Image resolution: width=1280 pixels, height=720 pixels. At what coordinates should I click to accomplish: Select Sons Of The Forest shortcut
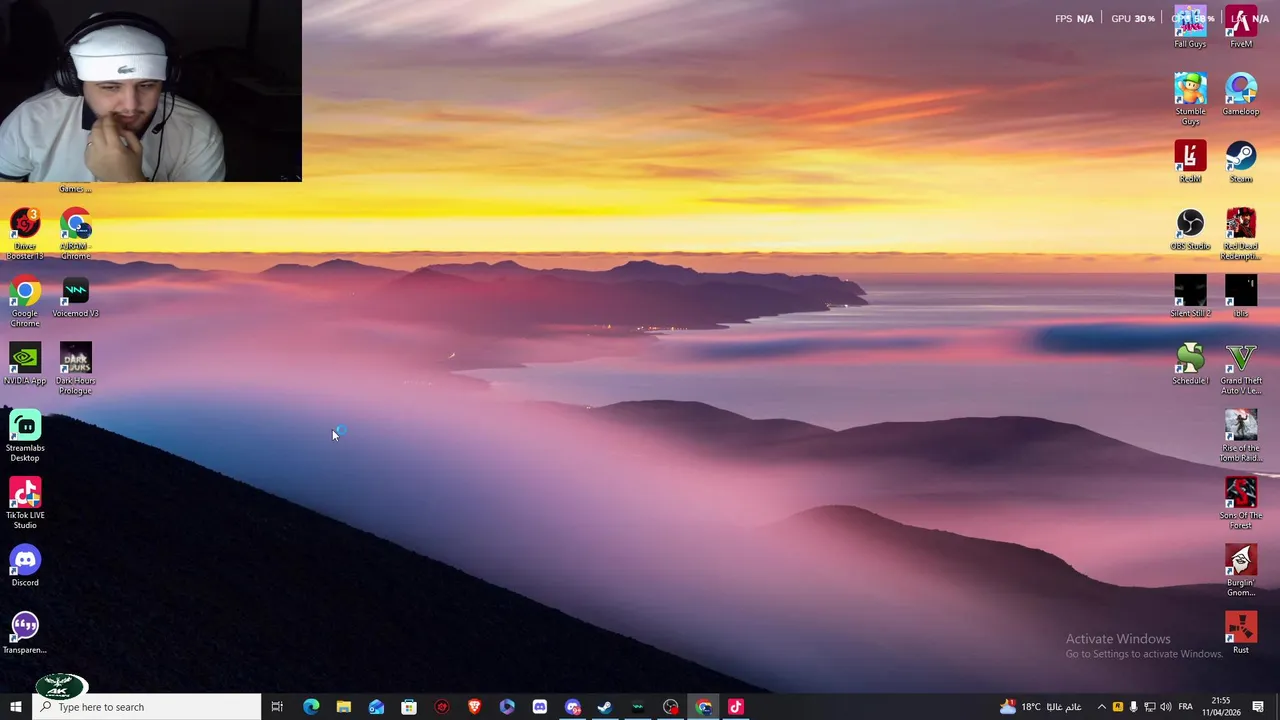[1241, 502]
